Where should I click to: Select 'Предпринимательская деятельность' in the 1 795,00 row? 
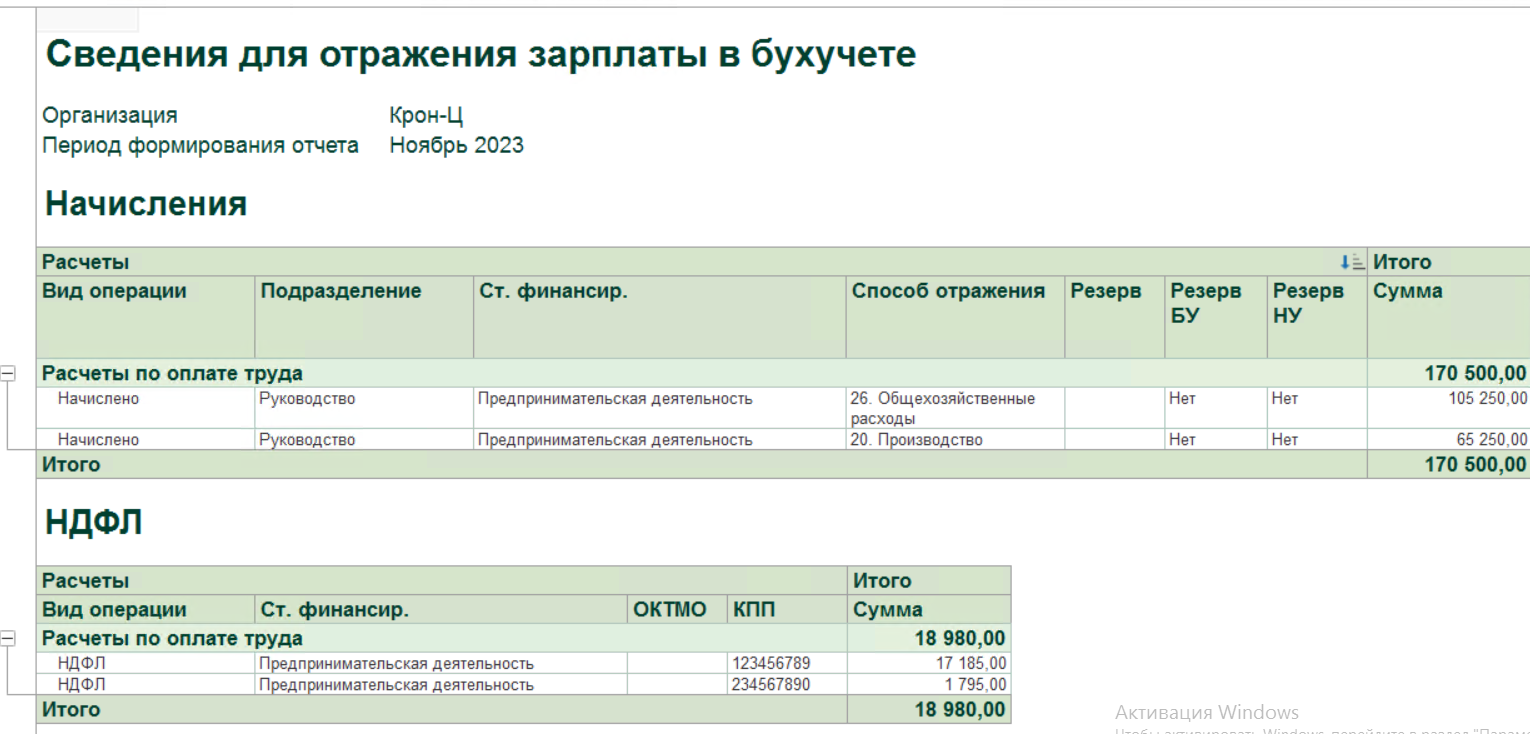point(396,685)
